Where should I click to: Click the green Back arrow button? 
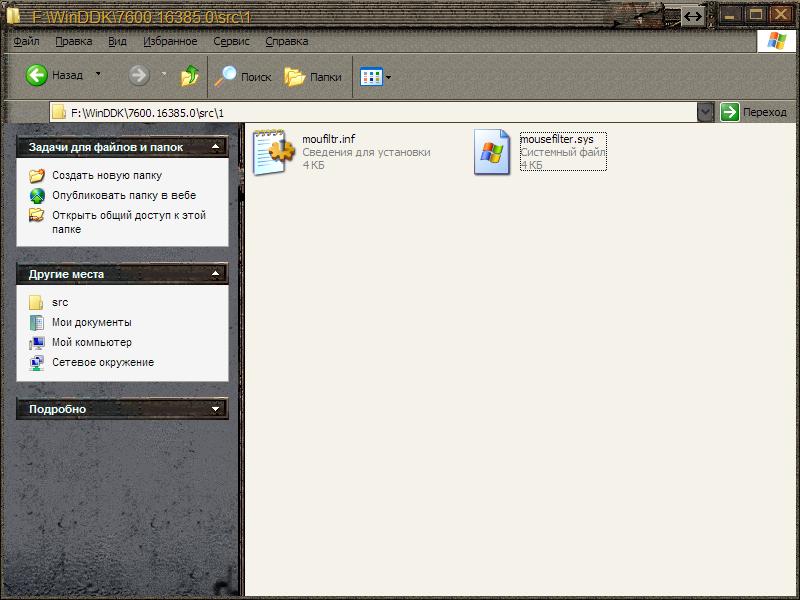(x=37, y=76)
